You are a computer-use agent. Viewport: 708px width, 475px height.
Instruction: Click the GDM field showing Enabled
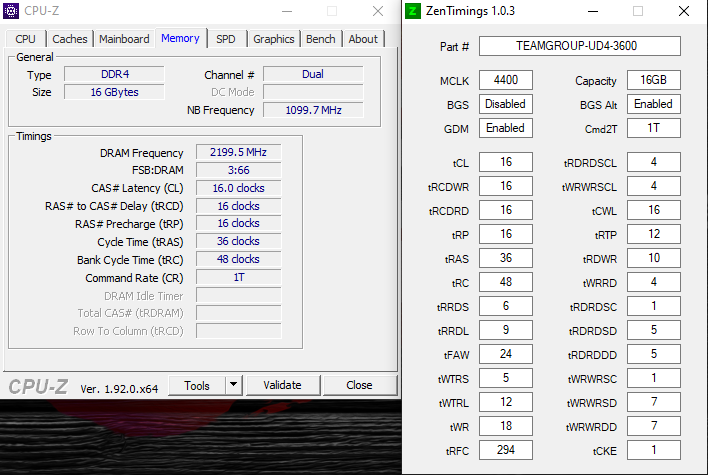tap(506, 128)
